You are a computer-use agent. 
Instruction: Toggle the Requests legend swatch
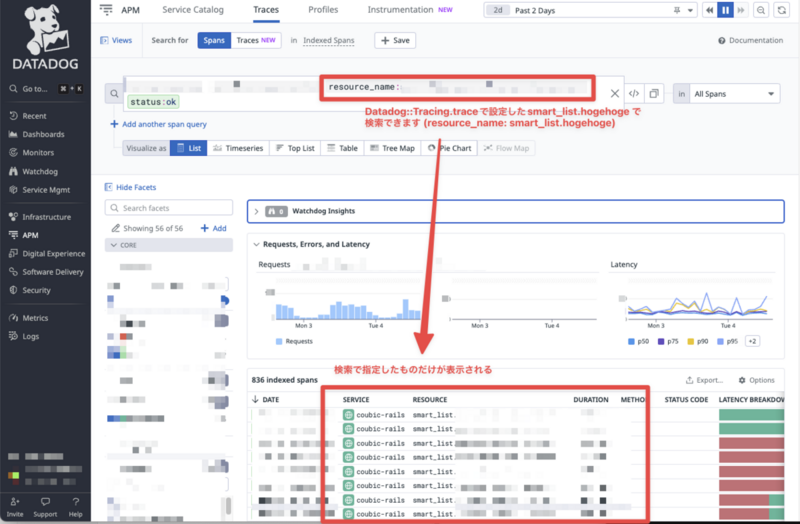tap(279, 341)
